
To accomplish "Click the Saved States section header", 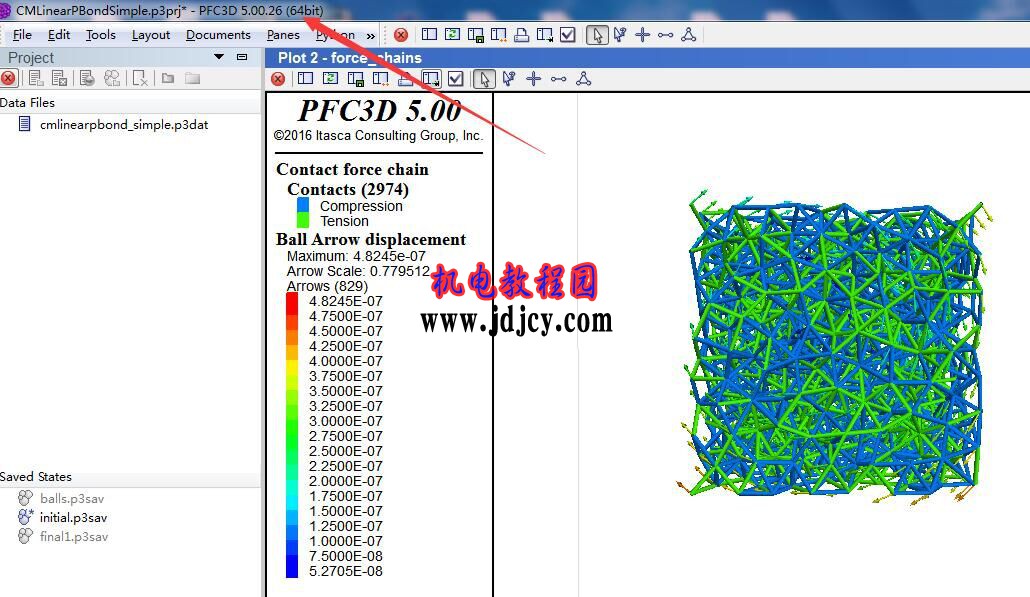I will click(36, 477).
